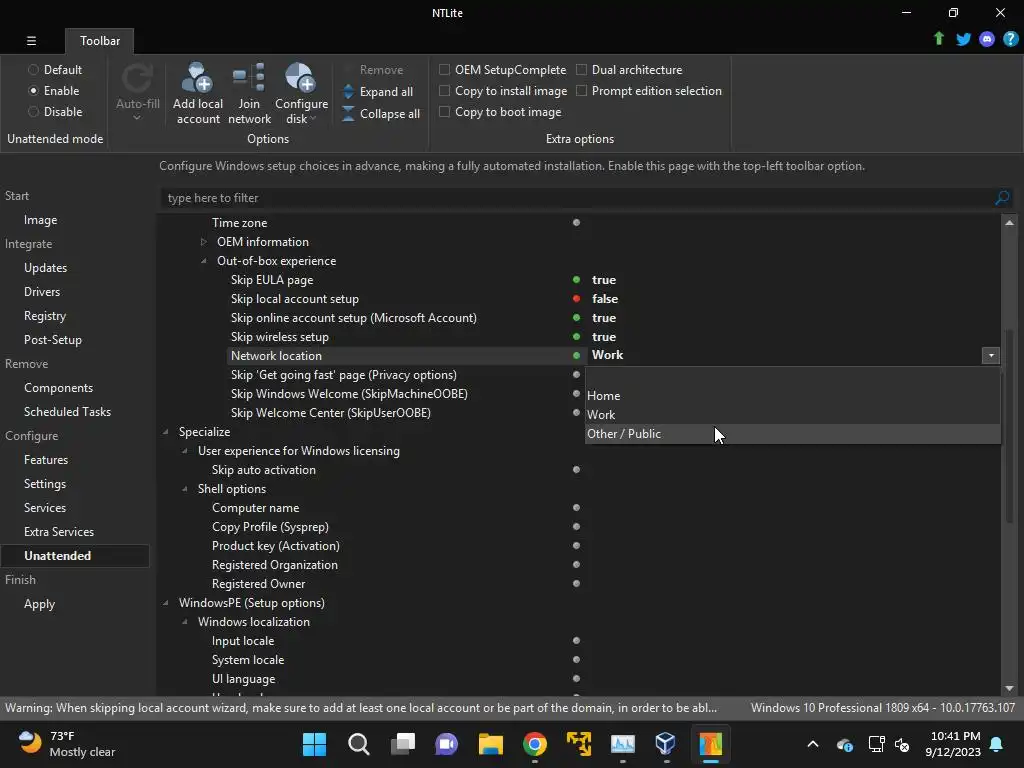Click the scroll down arrow
This screenshot has height=768, width=1024.
click(1010, 688)
